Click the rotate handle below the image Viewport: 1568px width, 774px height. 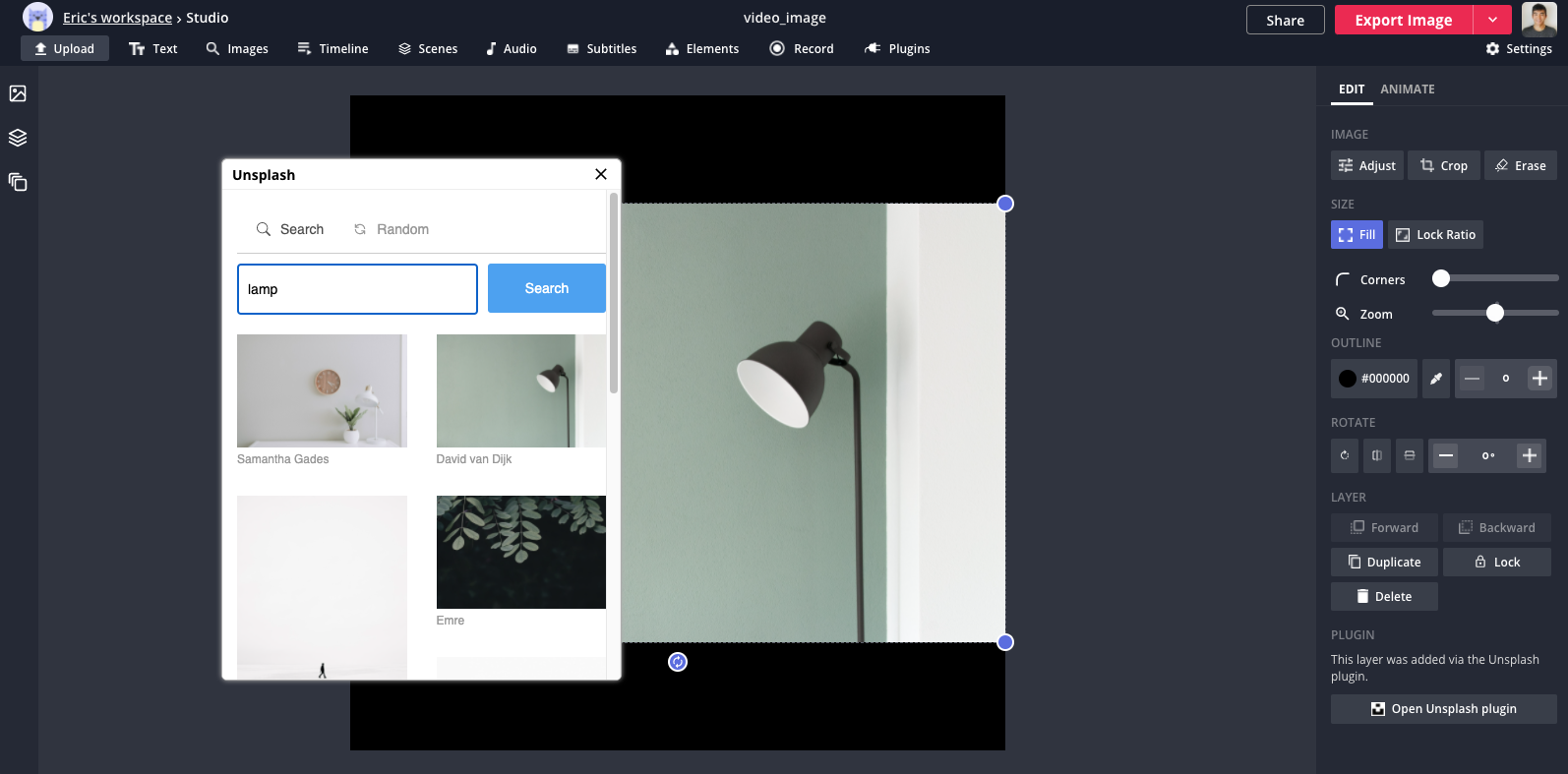[678, 662]
